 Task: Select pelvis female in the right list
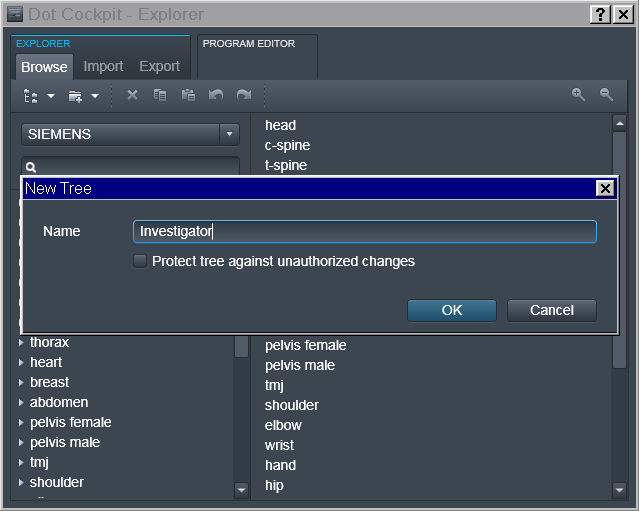(306, 346)
